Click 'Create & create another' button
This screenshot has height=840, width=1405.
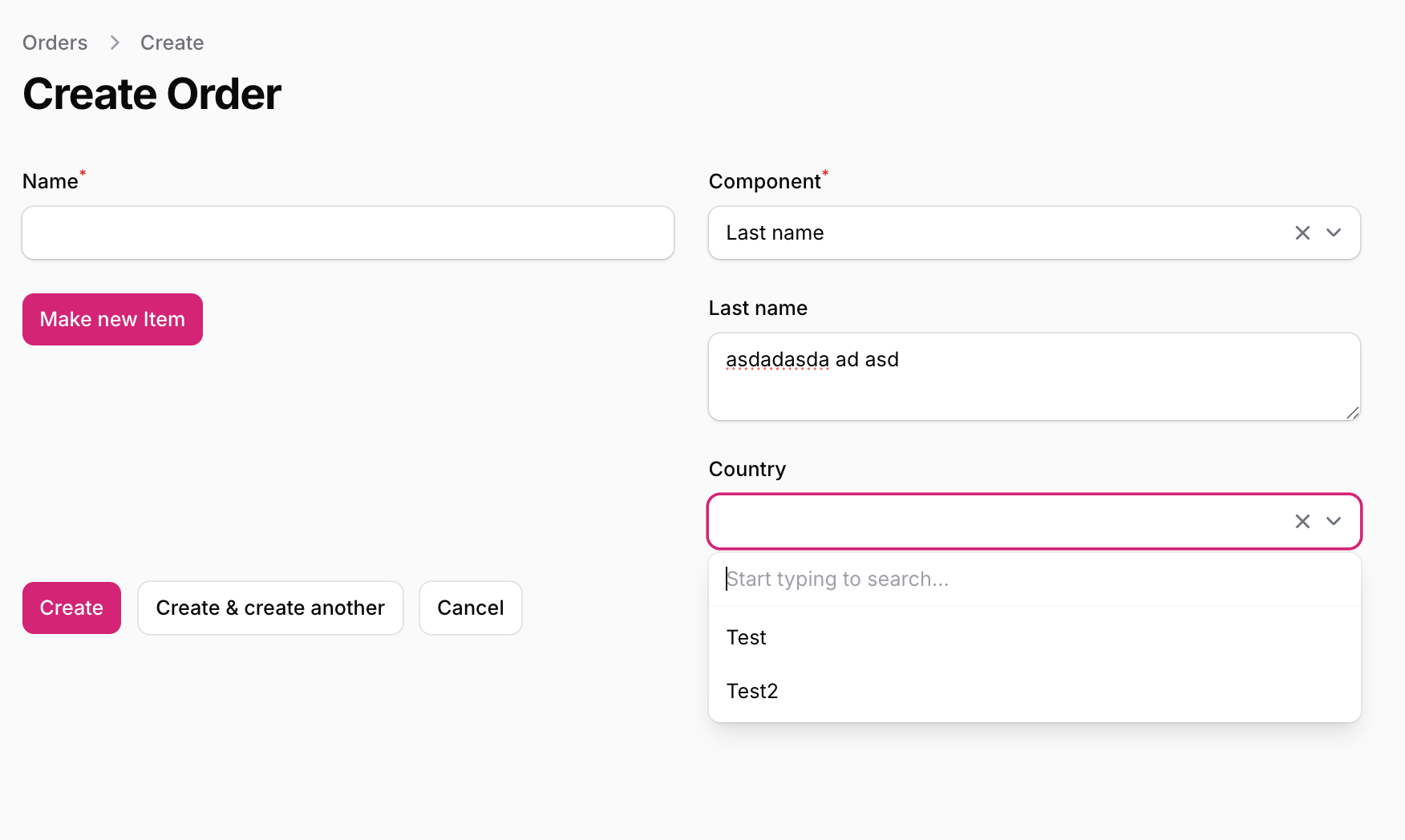pyautogui.click(x=270, y=608)
